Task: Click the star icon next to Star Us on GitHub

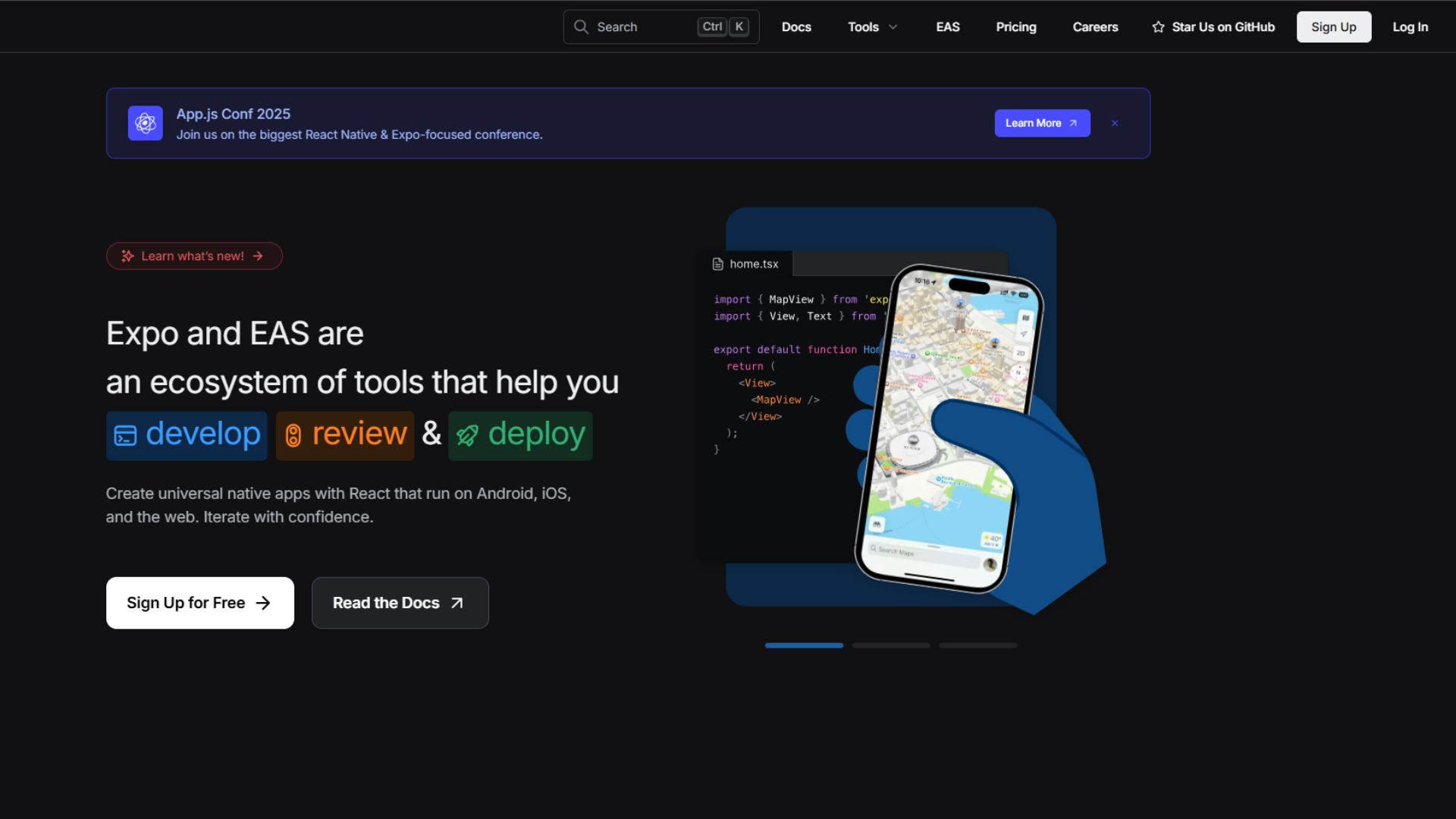Action: tap(1159, 27)
